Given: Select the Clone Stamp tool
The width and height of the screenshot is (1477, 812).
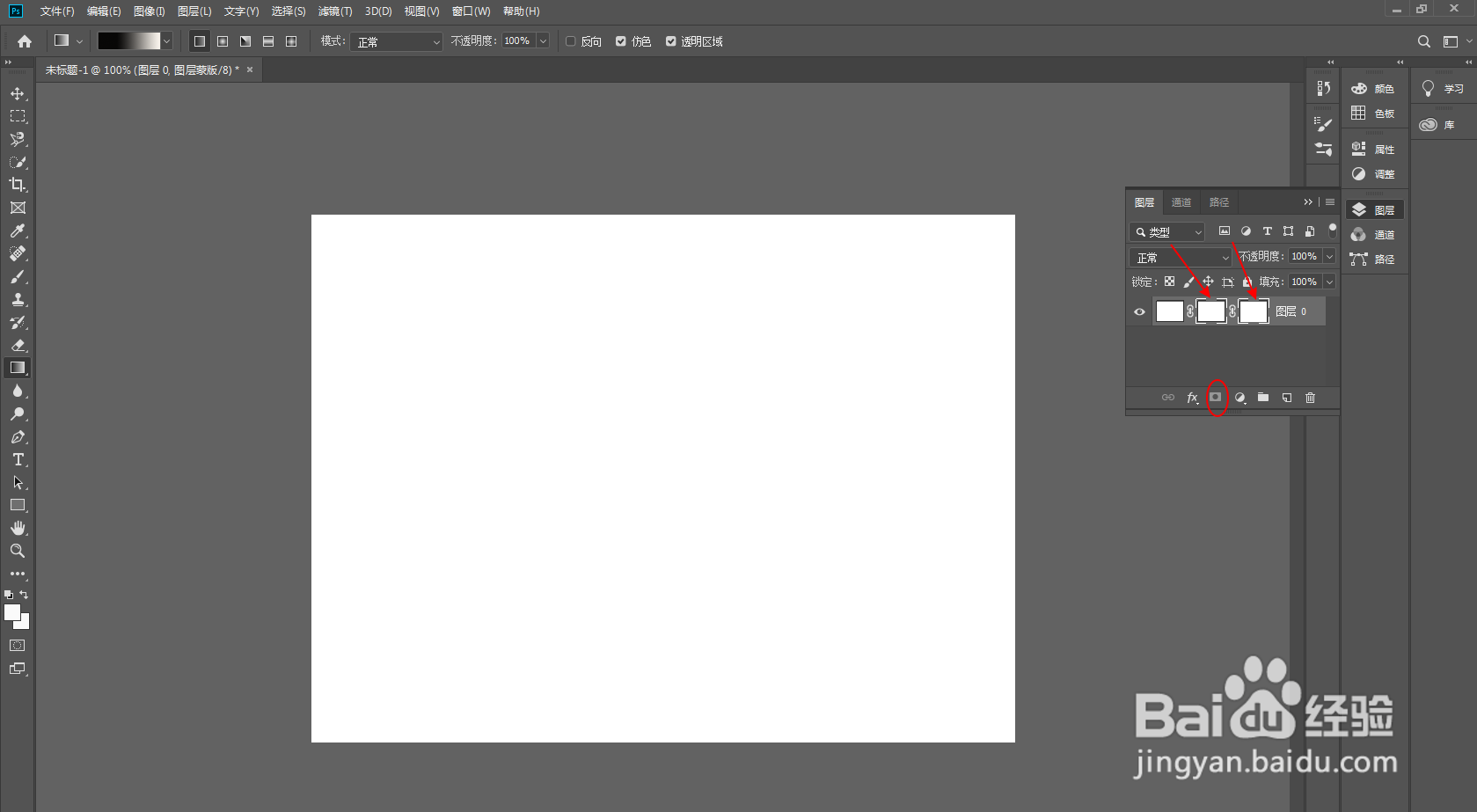Looking at the screenshot, I should click(x=18, y=299).
